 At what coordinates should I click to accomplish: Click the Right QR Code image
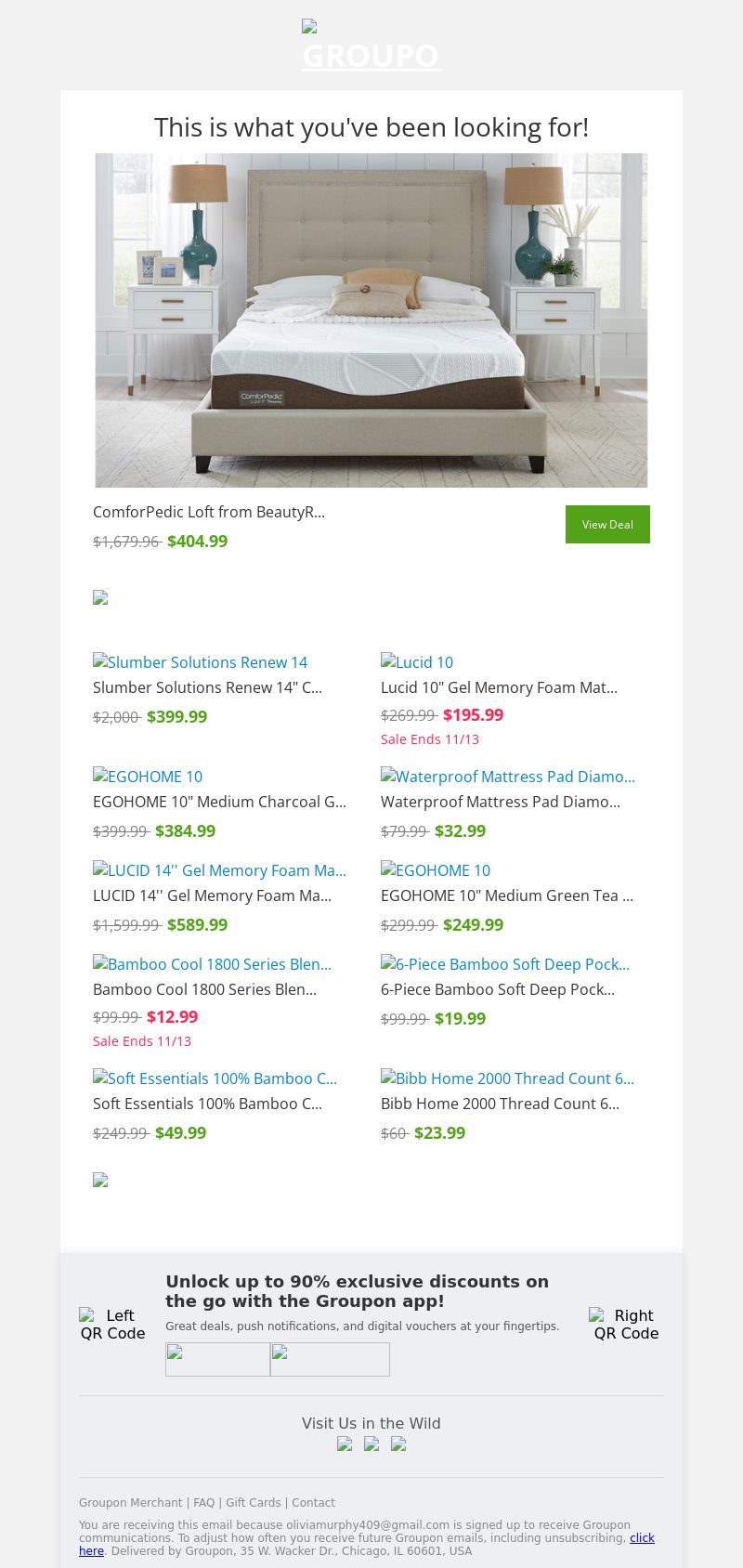(626, 1324)
